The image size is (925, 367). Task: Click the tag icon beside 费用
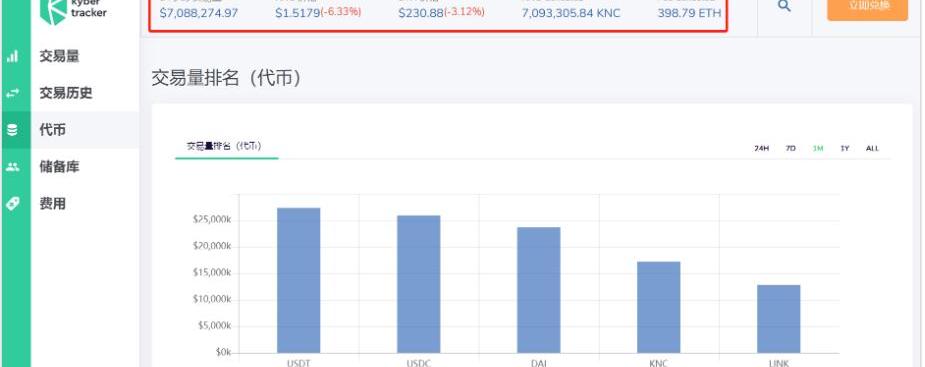click(12, 204)
